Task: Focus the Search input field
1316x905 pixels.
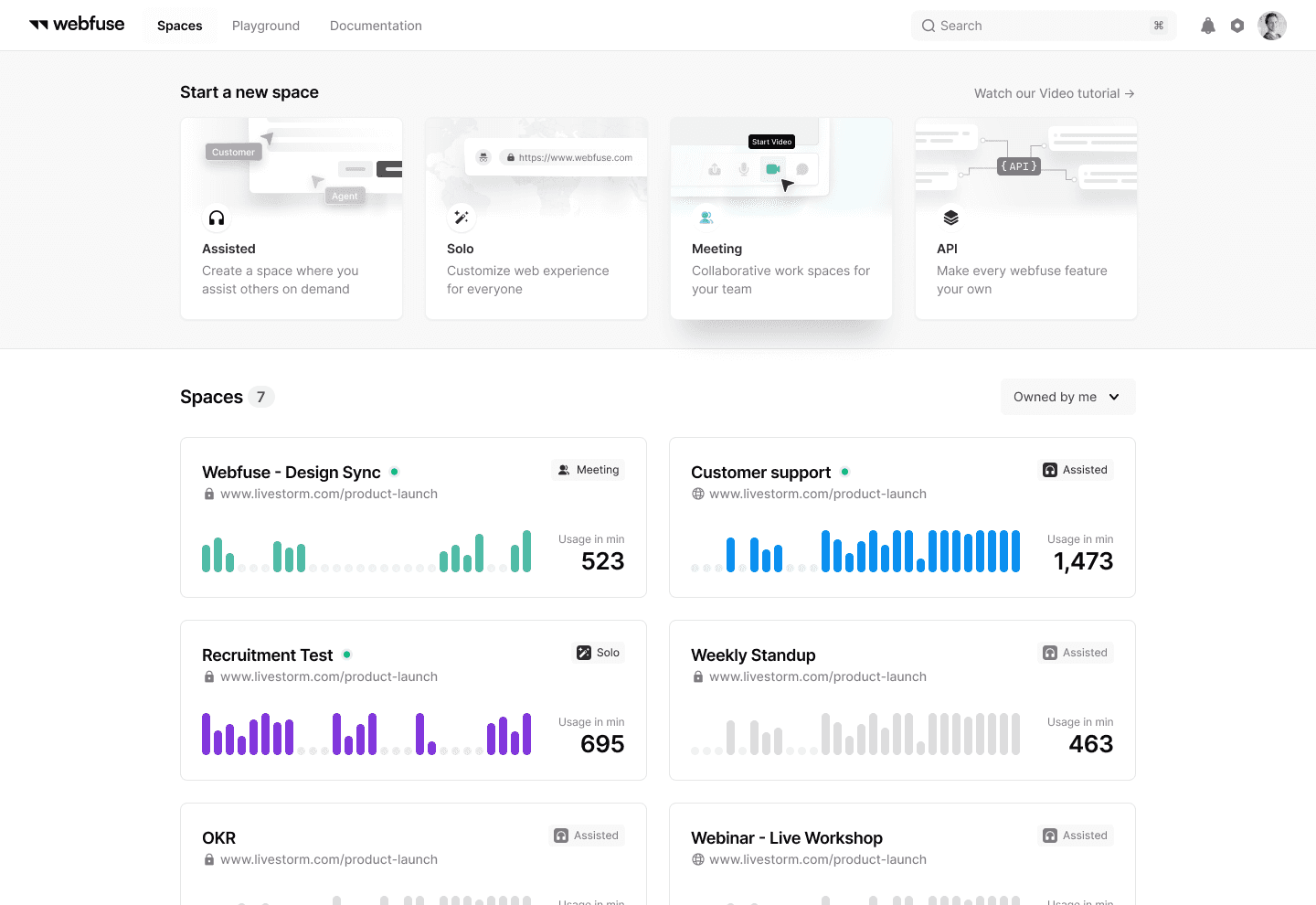Action: pyautogui.click(x=1044, y=26)
